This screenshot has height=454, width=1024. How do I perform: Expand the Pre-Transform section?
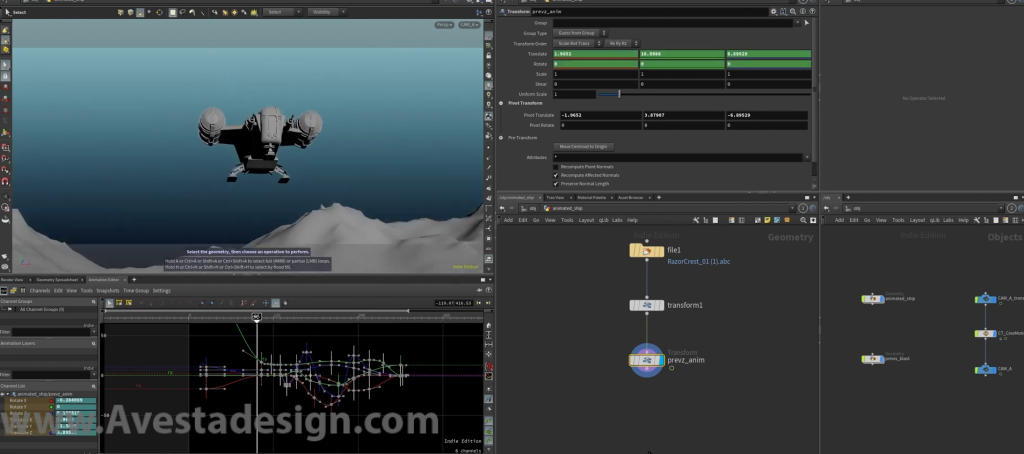[x=501, y=138]
